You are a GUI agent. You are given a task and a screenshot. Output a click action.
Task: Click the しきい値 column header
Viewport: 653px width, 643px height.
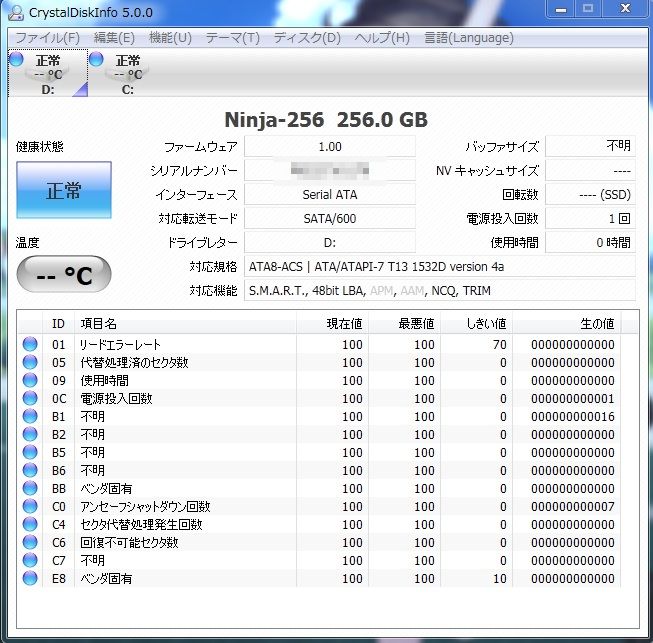476,324
